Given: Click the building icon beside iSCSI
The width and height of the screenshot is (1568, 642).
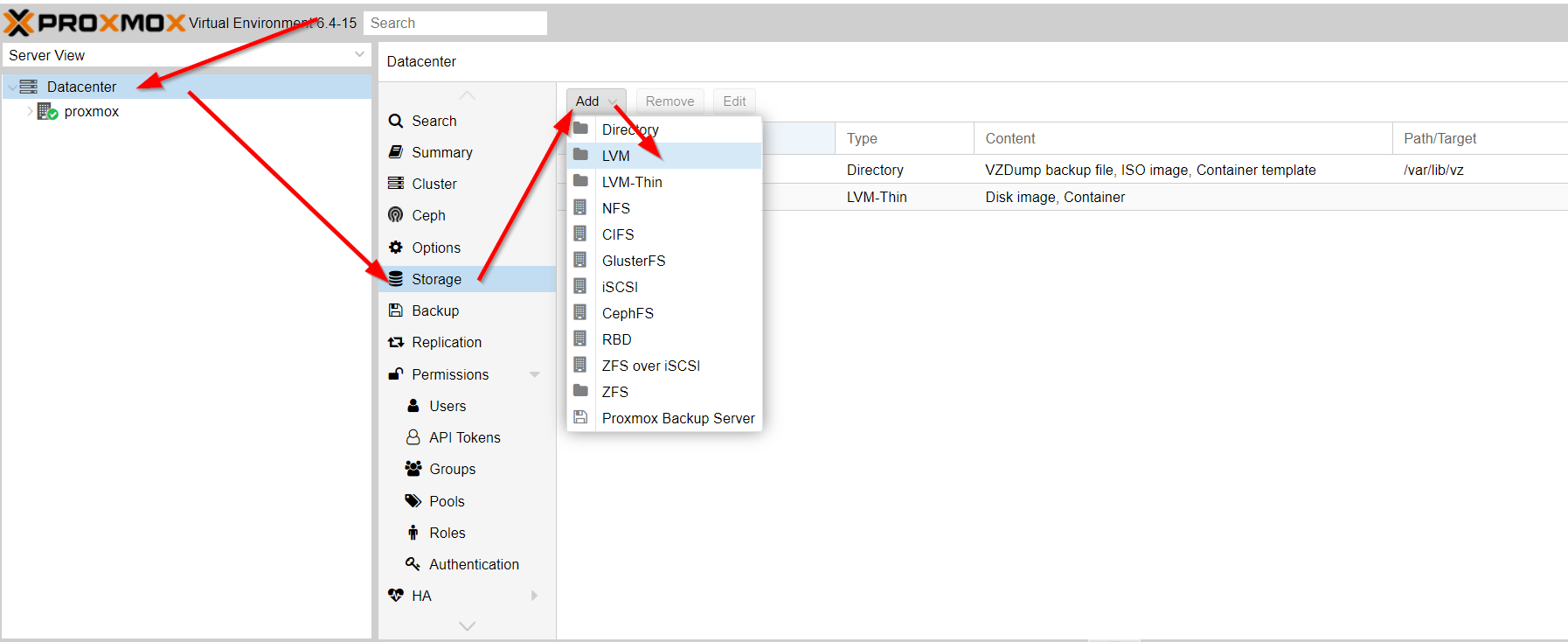Looking at the screenshot, I should click(579, 286).
